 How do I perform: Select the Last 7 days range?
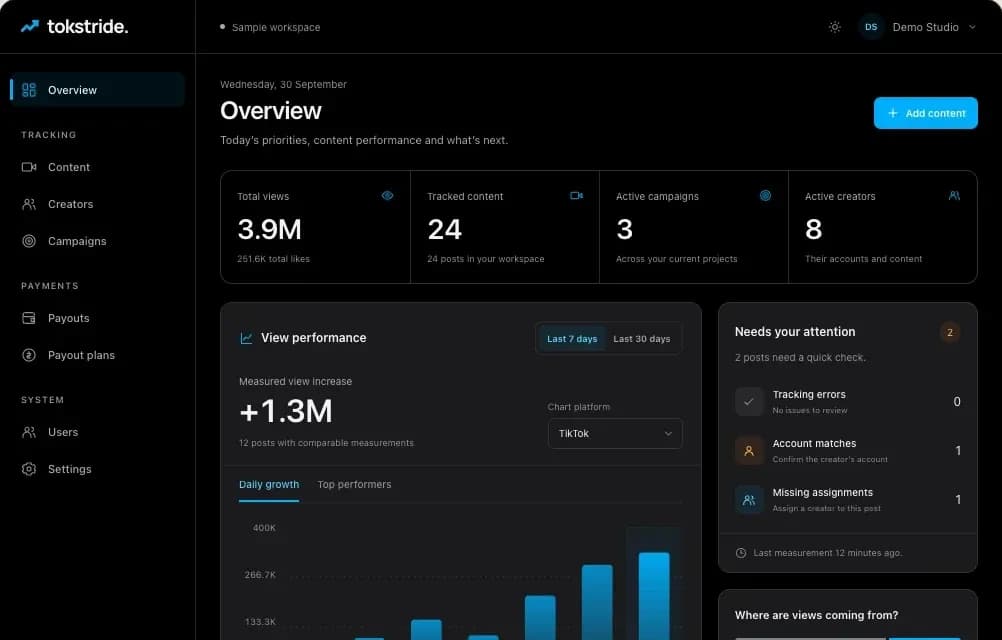click(x=572, y=339)
